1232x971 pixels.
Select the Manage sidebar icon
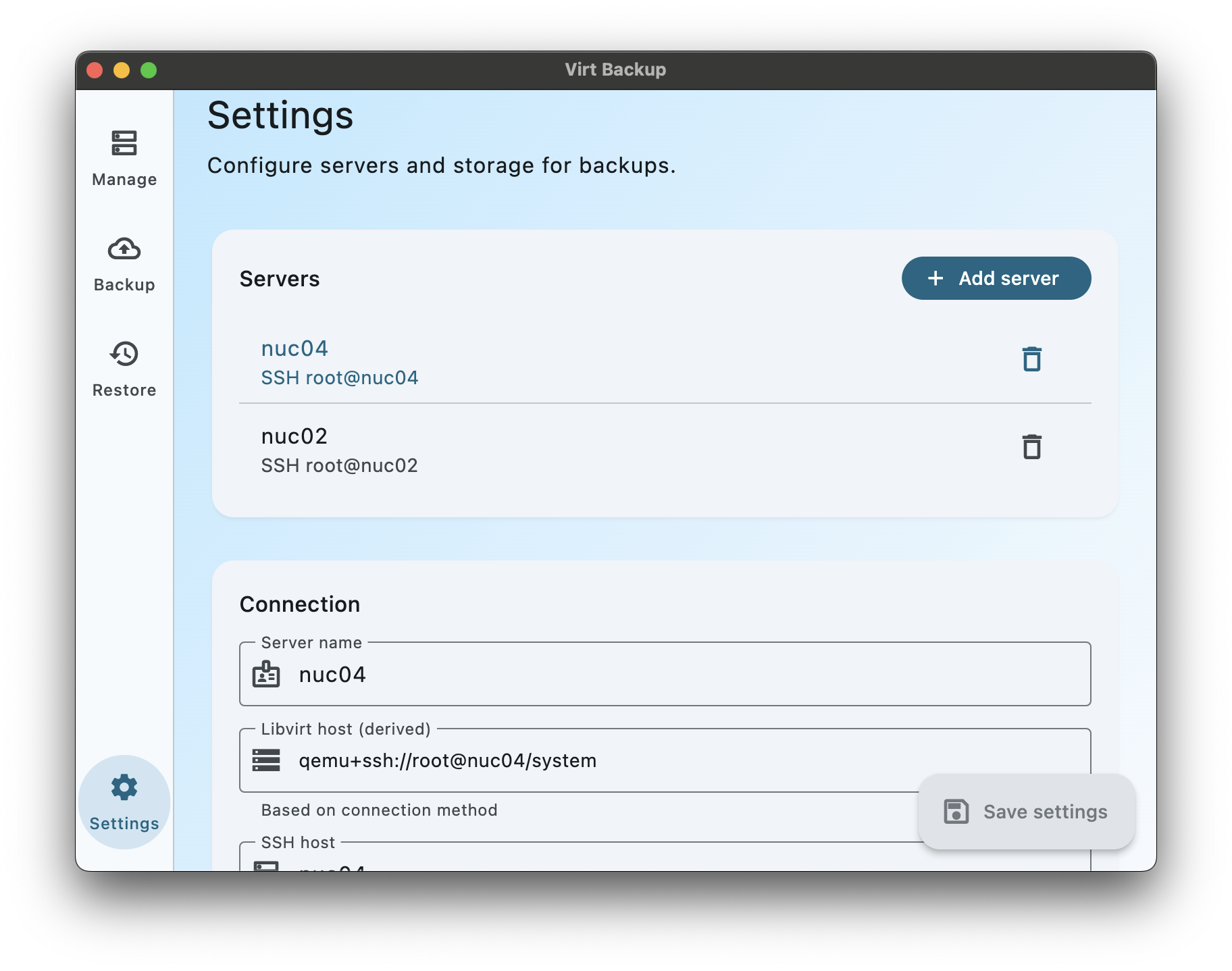(124, 144)
